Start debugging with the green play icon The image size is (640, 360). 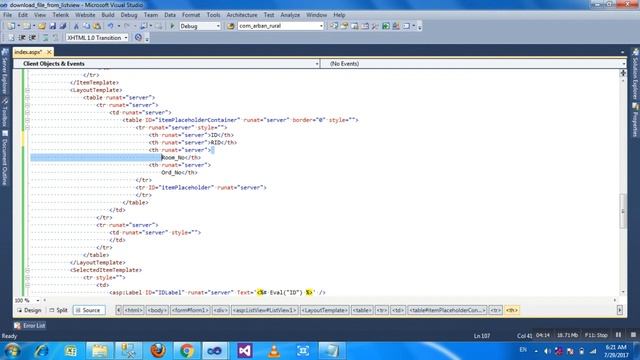click(172, 26)
